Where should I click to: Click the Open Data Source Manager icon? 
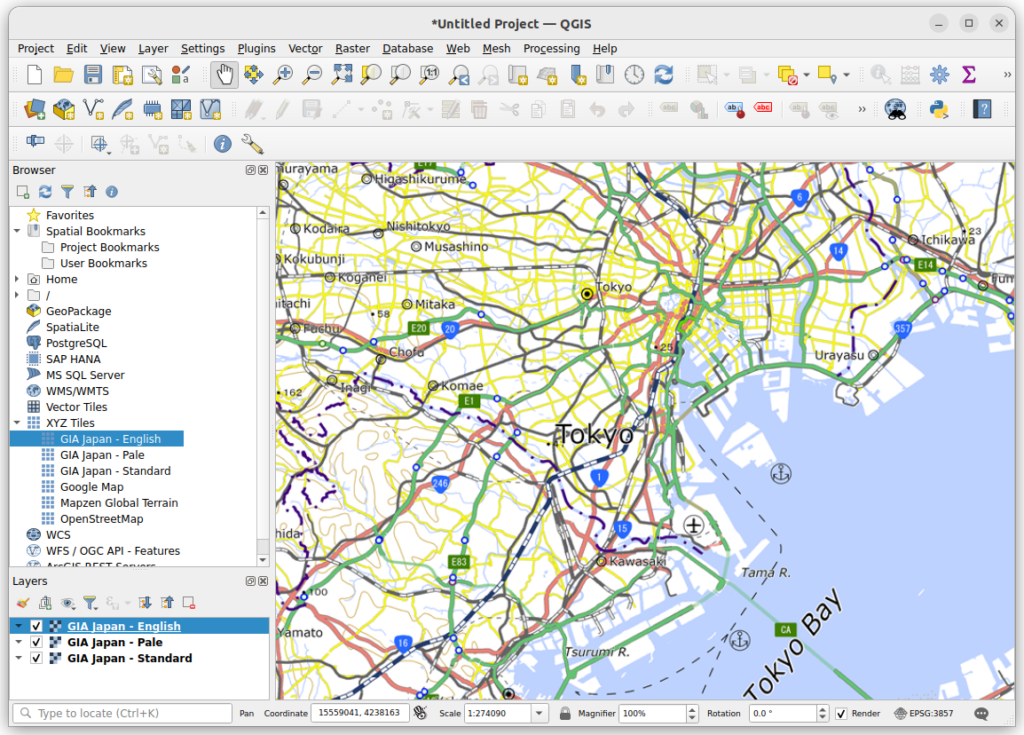tap(35, 109)
